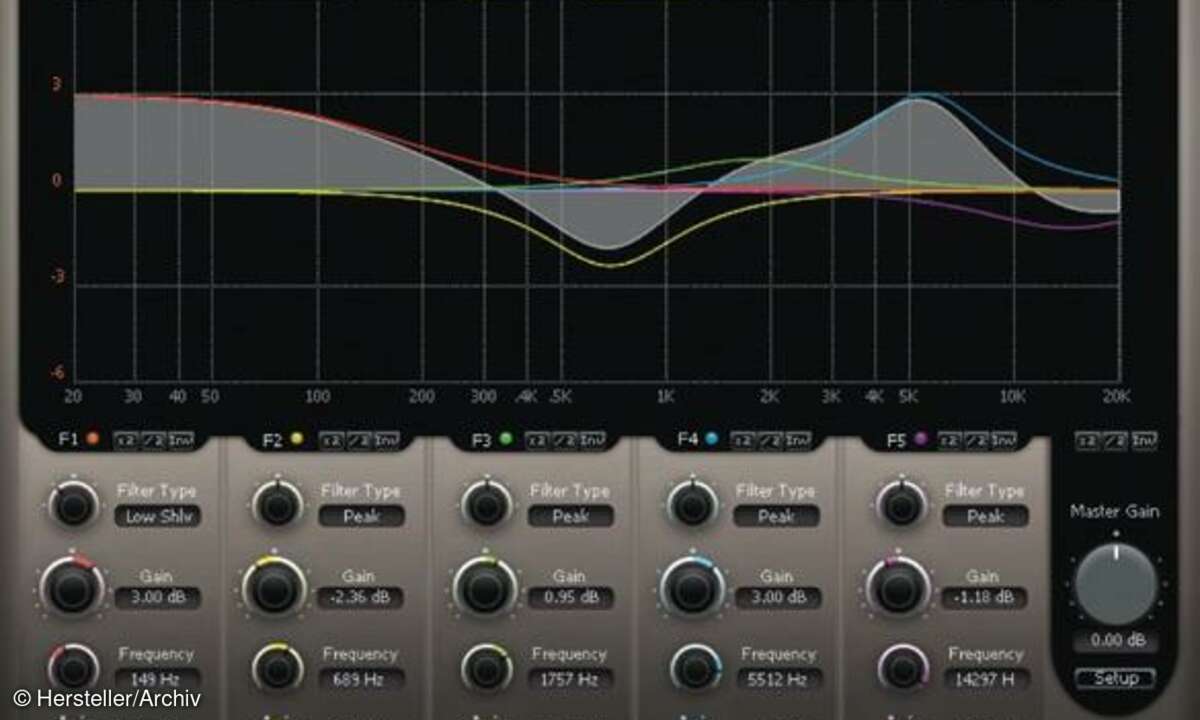The width and height of the screenshot is (1200, 720).
Task: Click the F3 Gain knob with green arc
Action: pyautogui.click(x=485, y=587)
